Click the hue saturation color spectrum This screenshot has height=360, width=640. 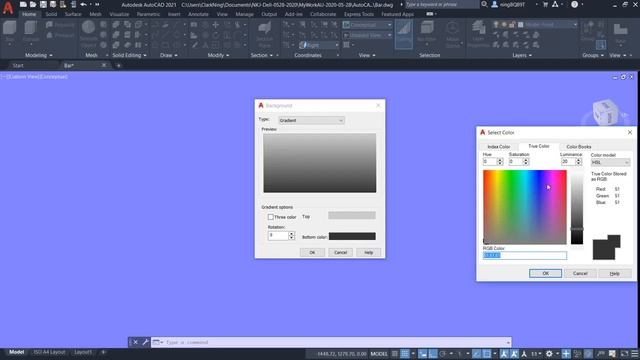pyautogui.click(x=524, y=207)
